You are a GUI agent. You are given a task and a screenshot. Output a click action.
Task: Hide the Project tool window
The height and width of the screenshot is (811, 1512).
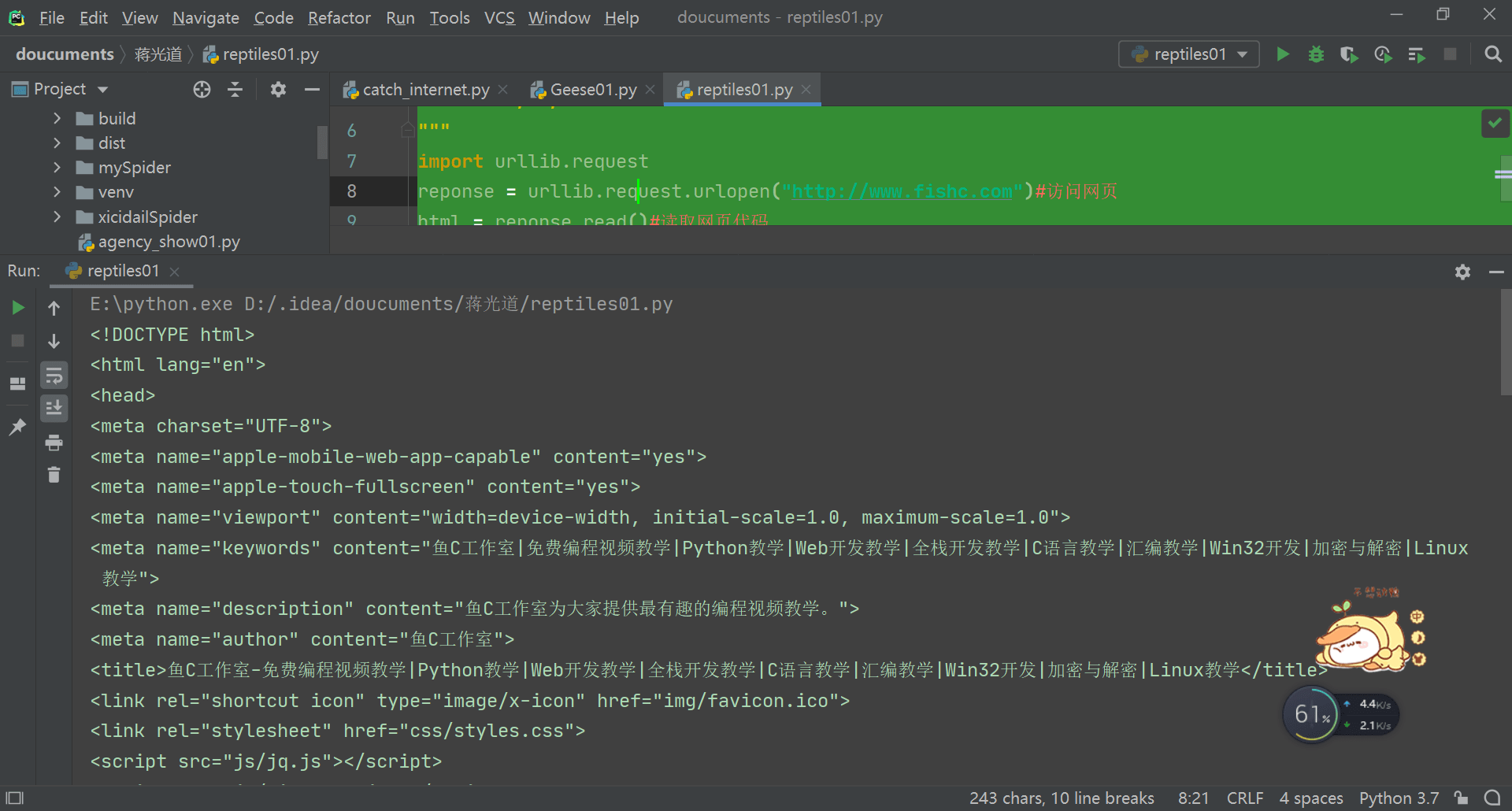click(x=312, y=90)
